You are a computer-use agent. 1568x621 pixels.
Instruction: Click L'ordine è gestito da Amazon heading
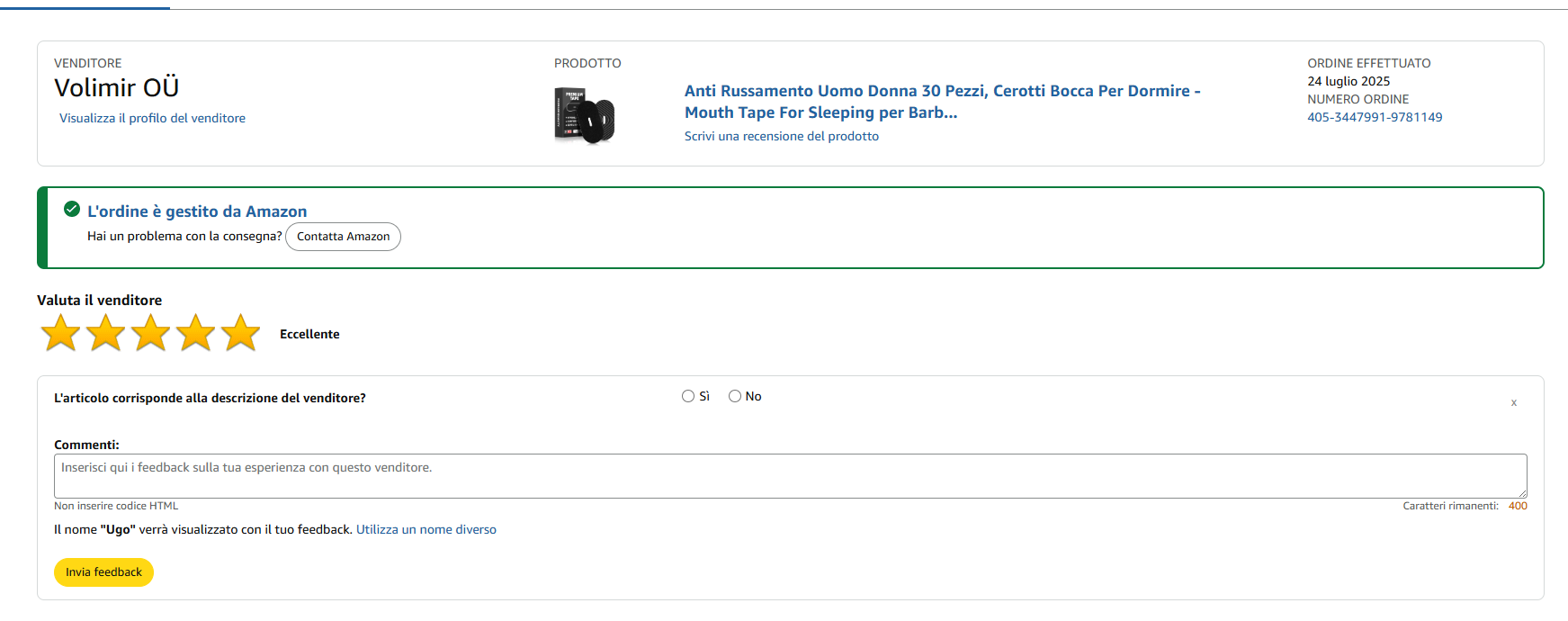[197, 211]
